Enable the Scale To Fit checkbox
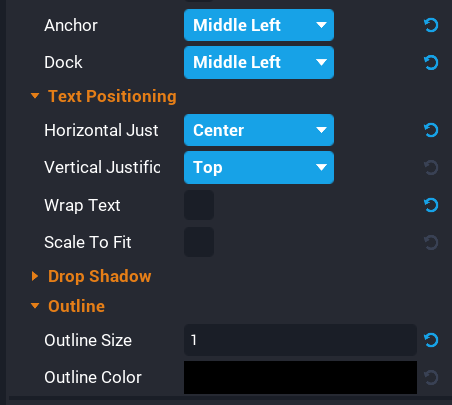This screenshot has height=405, width=452. (199, 242)
